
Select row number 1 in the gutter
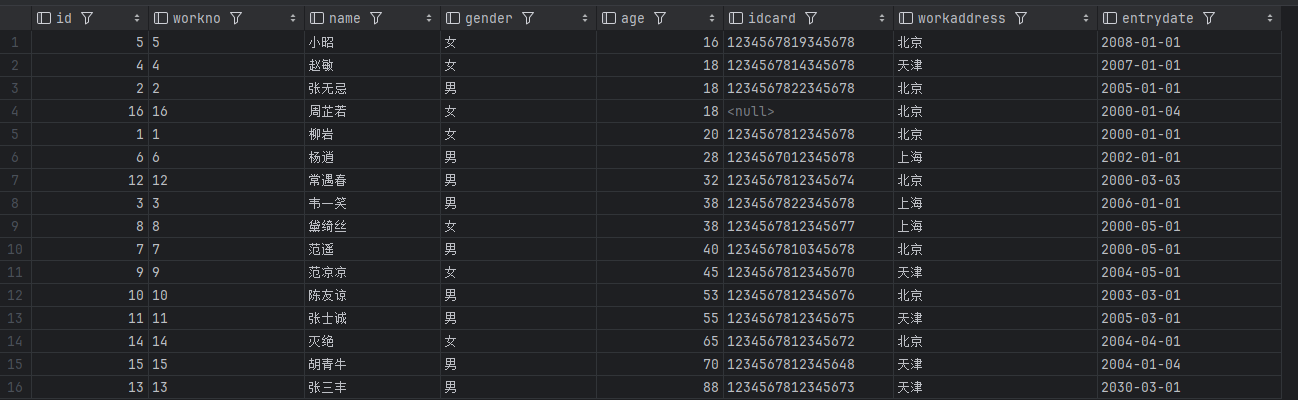[x=14, y=42]
